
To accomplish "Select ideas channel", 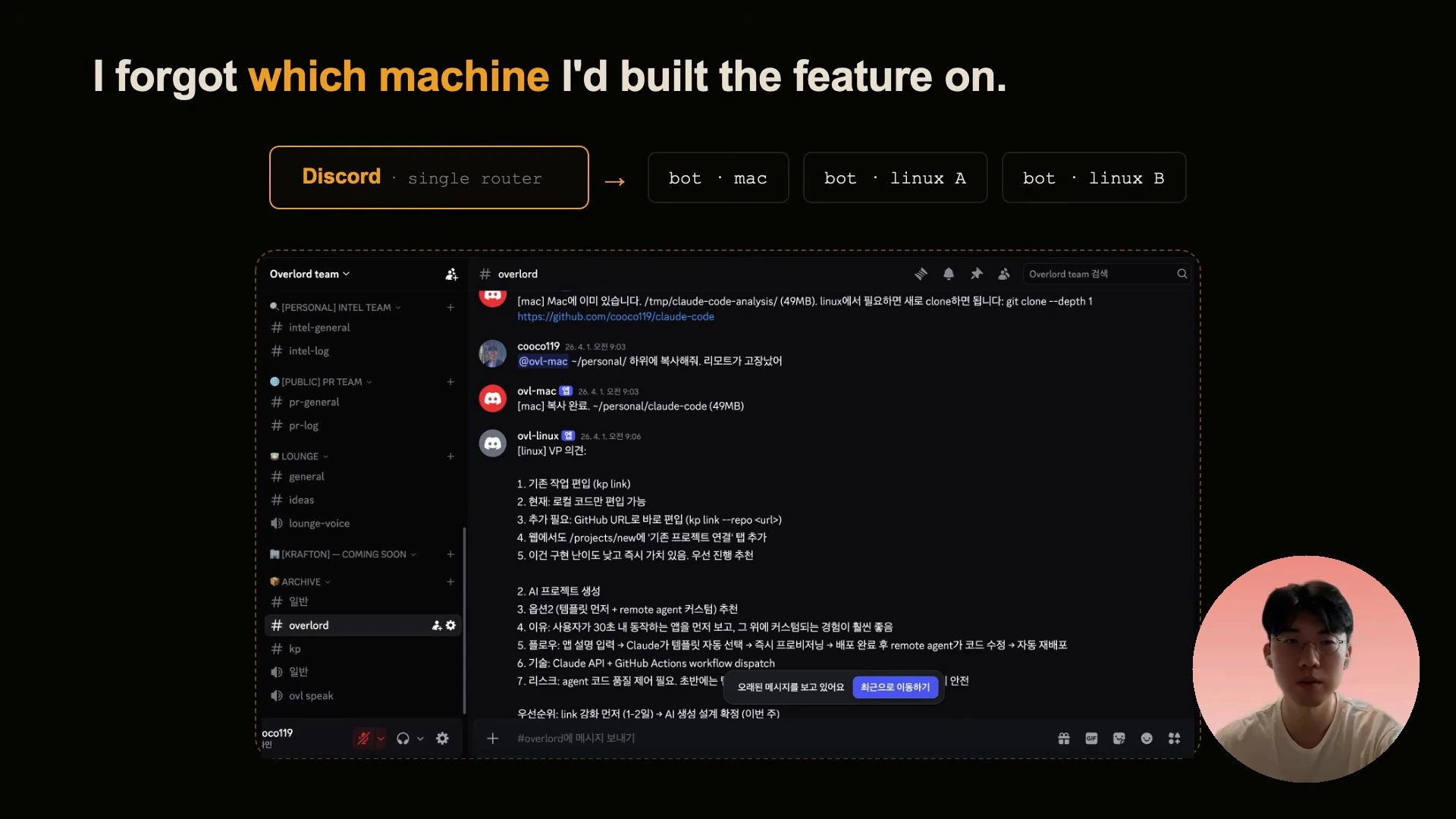I will point(362,500).
